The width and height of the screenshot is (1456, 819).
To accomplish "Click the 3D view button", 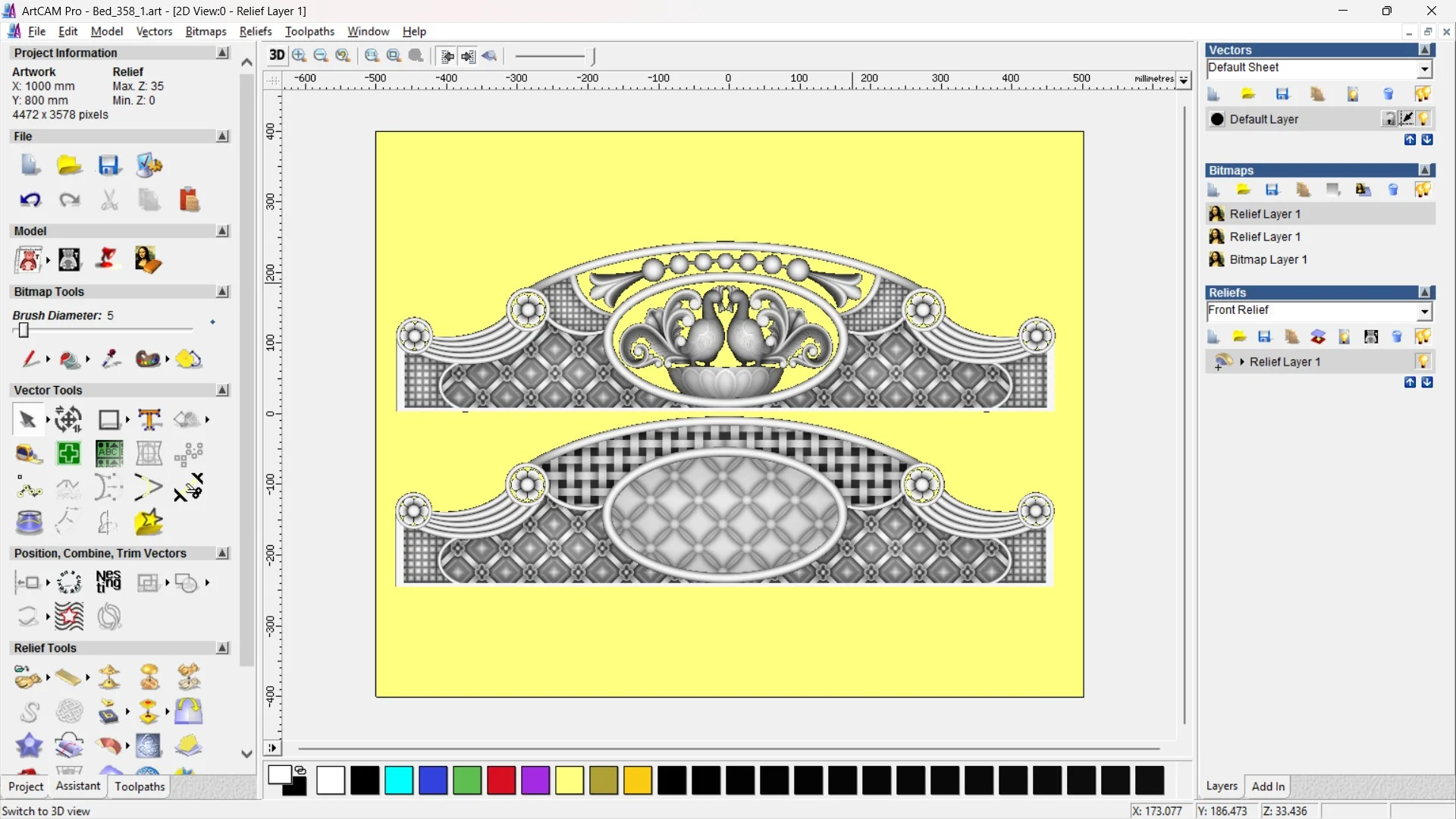I will click(x=277, y=55).
